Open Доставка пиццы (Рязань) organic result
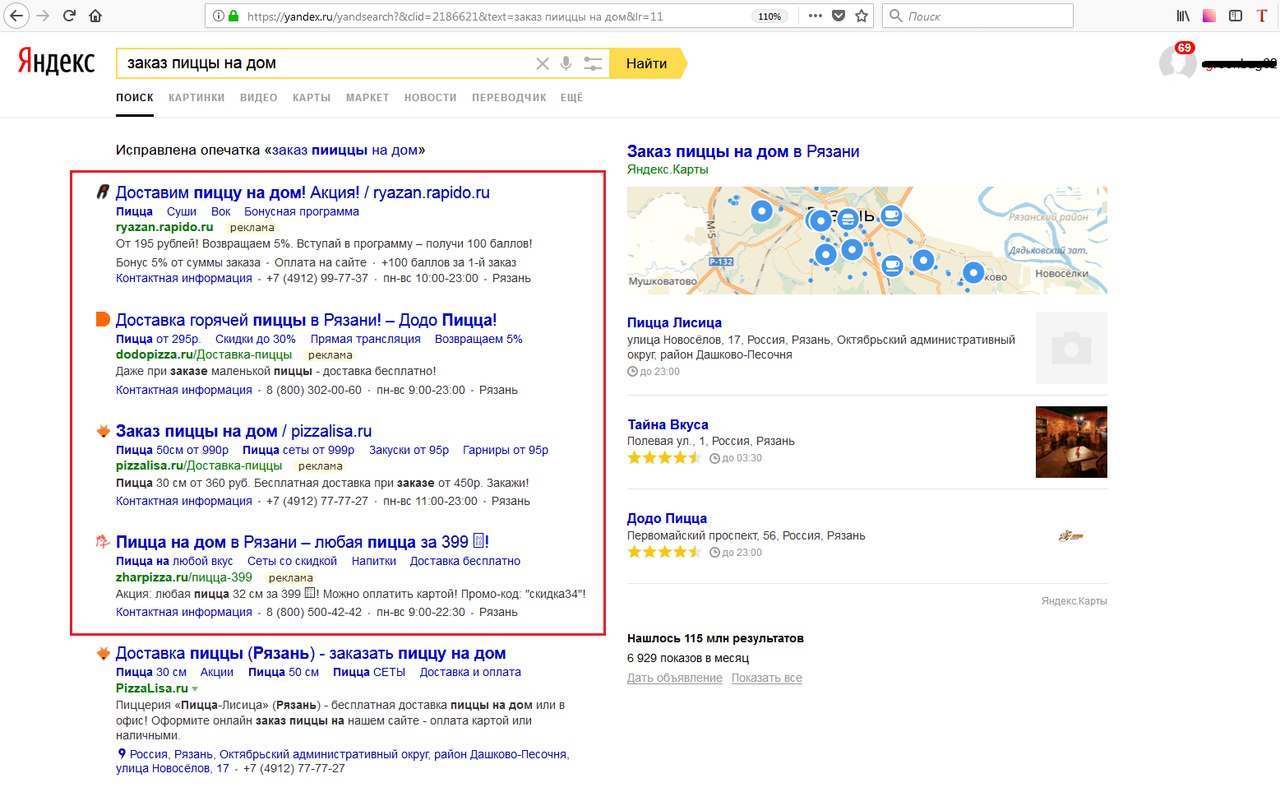This screenshot has width=1280, height=792. point(311,653)
